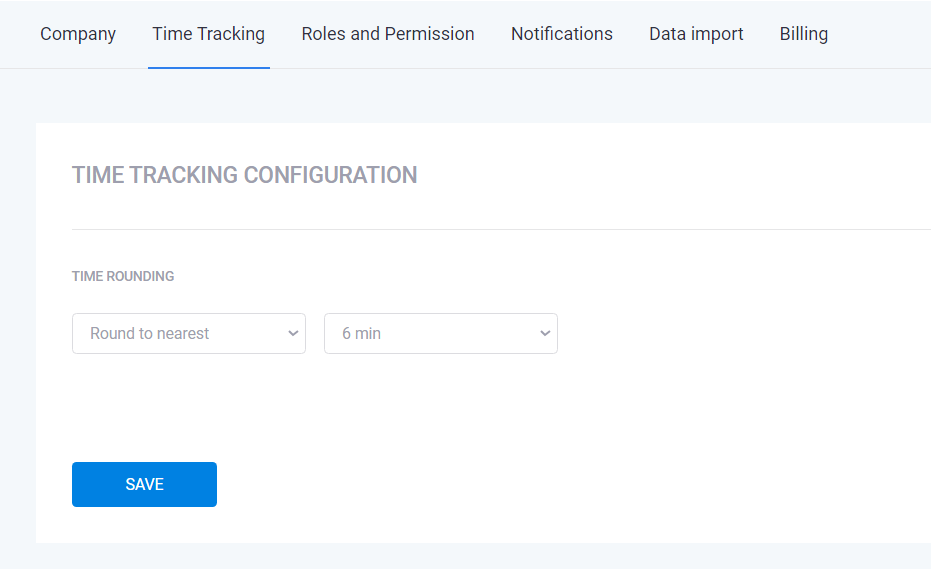The width and height of the screenshot is (931, 569).
Task: Select the Data import tab
Action: (x=696, y=34)
